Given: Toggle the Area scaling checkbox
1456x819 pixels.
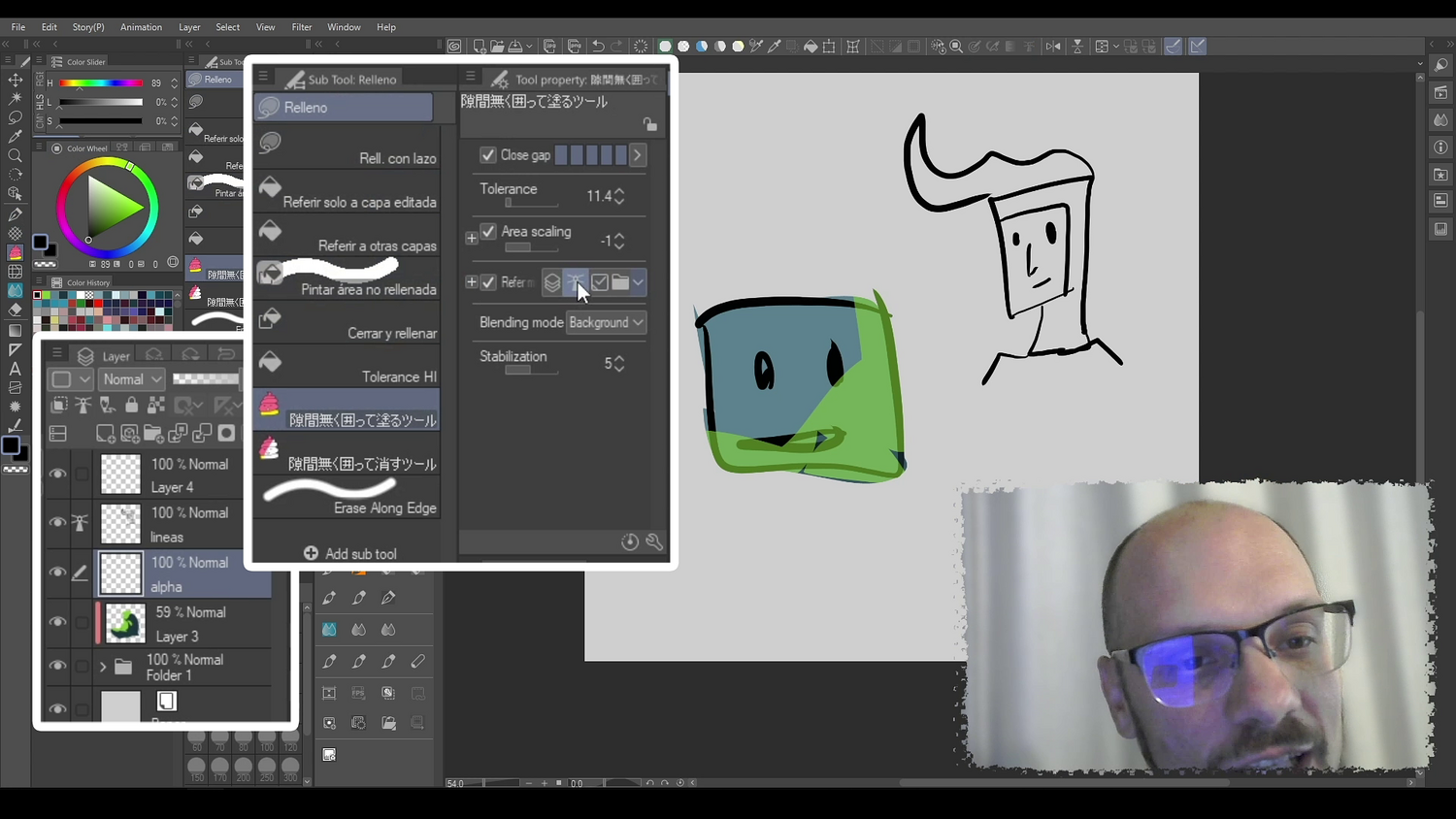Looking at the screenshot, I should 488,232.
